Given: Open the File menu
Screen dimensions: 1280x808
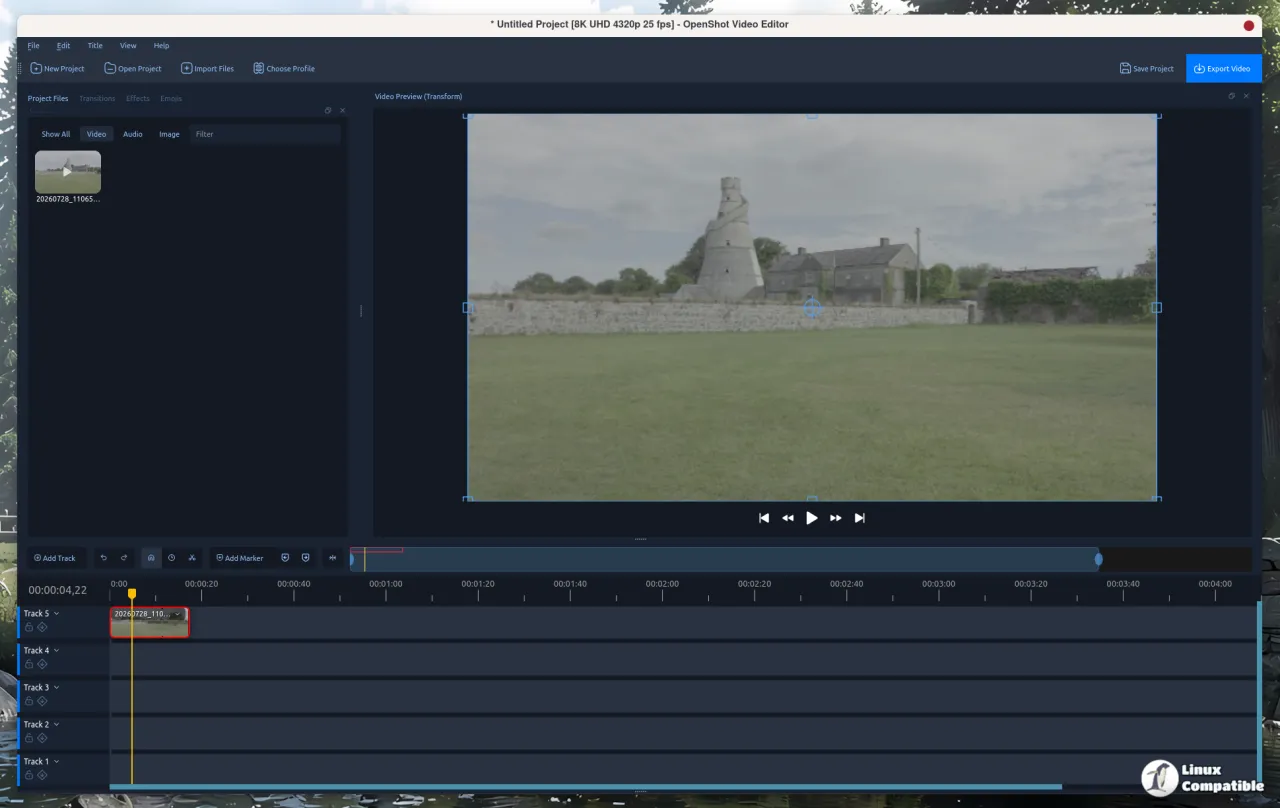Looking at the screenshot, I should [x=33, y=46].
